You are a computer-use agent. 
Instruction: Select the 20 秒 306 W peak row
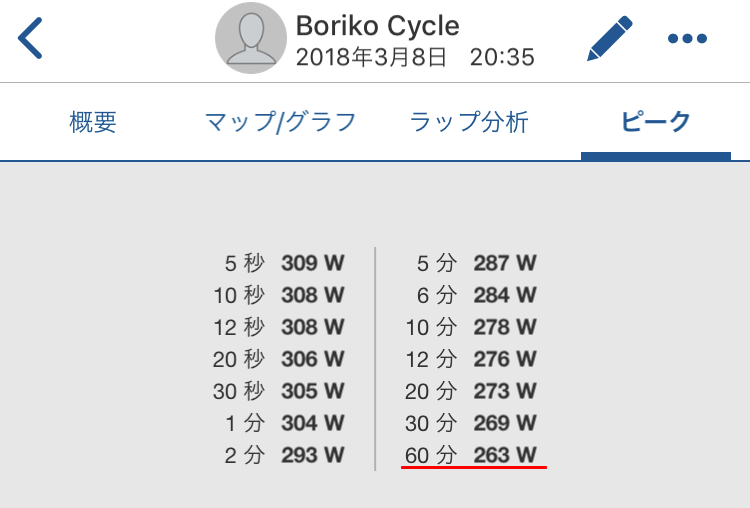coord(279,359)
